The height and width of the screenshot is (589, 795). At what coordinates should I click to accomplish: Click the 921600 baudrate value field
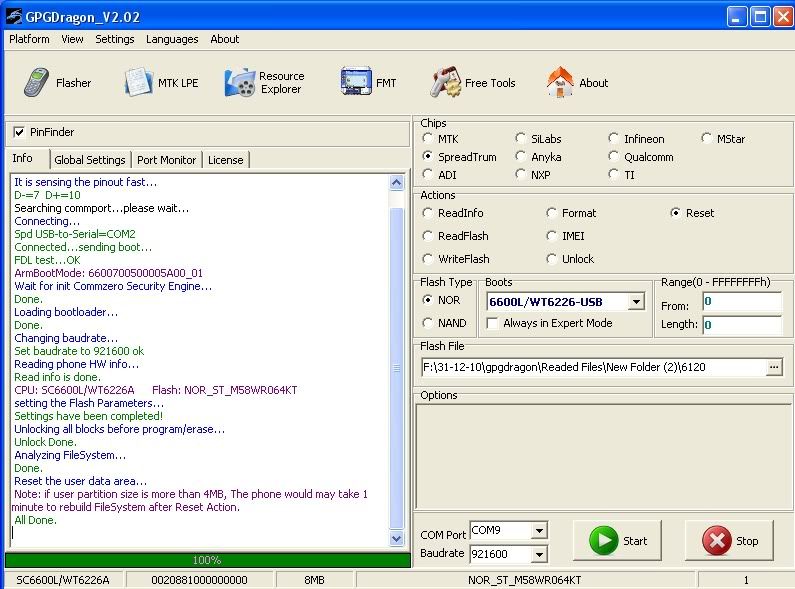pyautogui.click(x=501, y=554)
